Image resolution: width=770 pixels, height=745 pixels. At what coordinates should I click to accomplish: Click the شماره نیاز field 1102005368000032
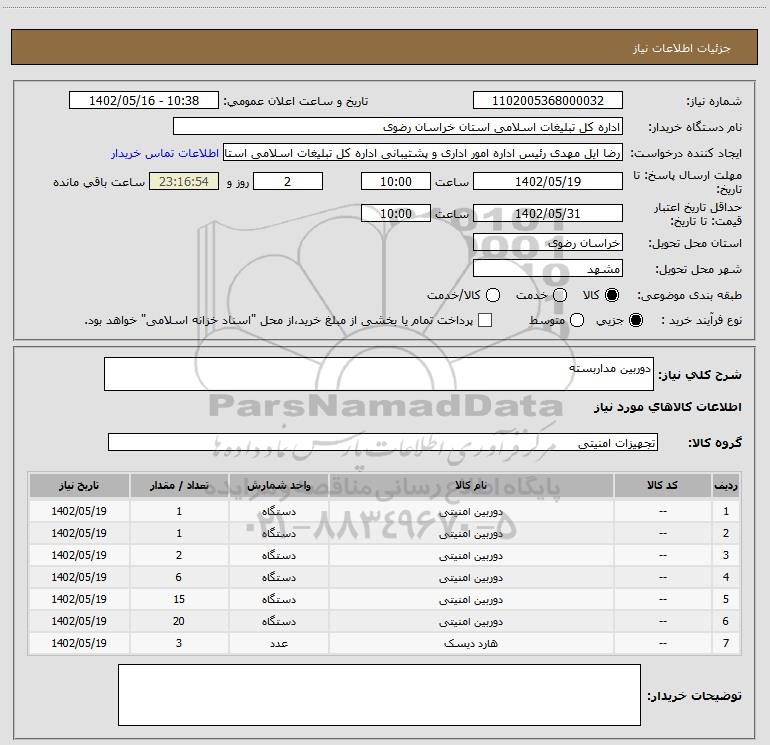point(548,101)
